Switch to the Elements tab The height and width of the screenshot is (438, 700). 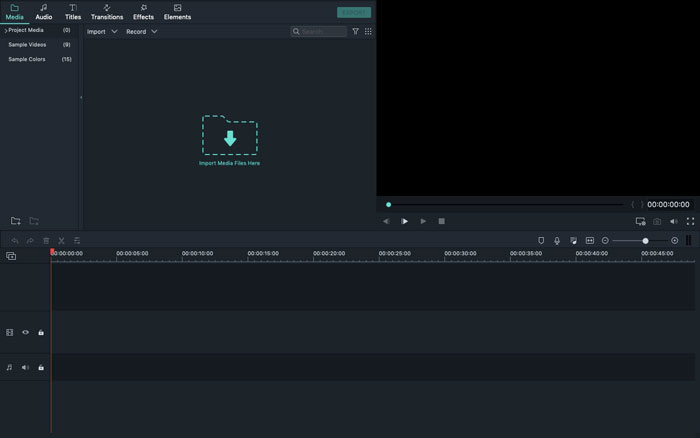pos(177,12)
